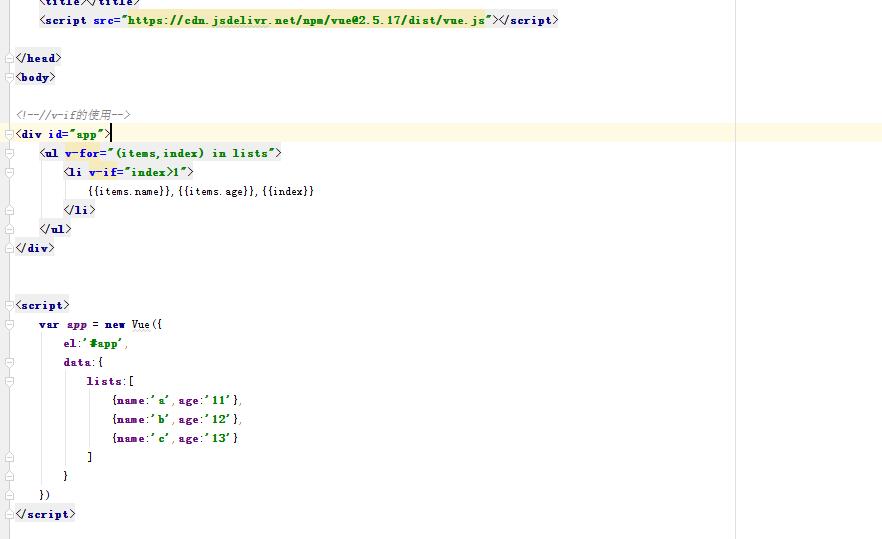Click the '(items,index) in lists' expression

192,153
